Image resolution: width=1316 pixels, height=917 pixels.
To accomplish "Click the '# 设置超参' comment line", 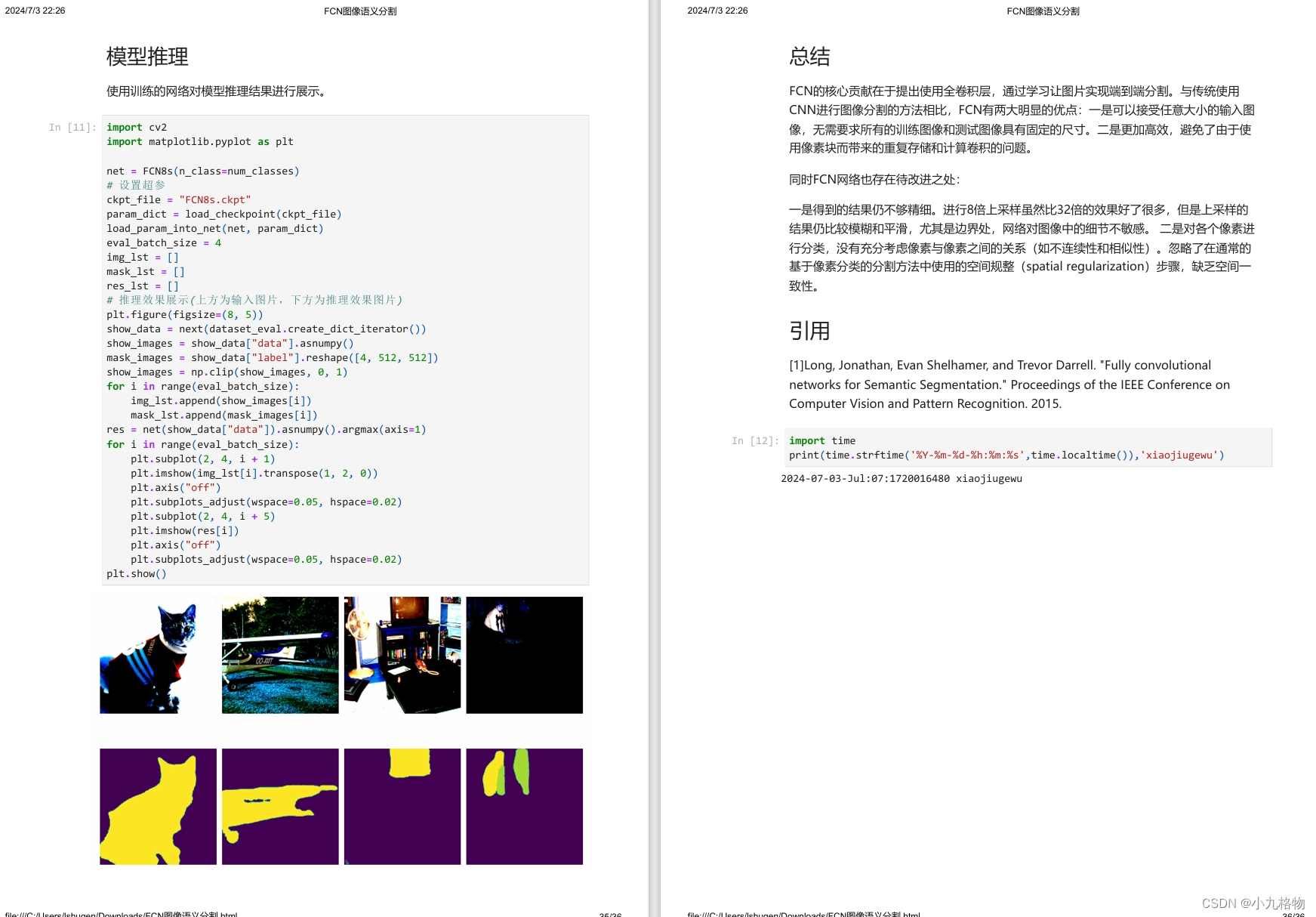I will pyautogui.click(x=136, y=186).
